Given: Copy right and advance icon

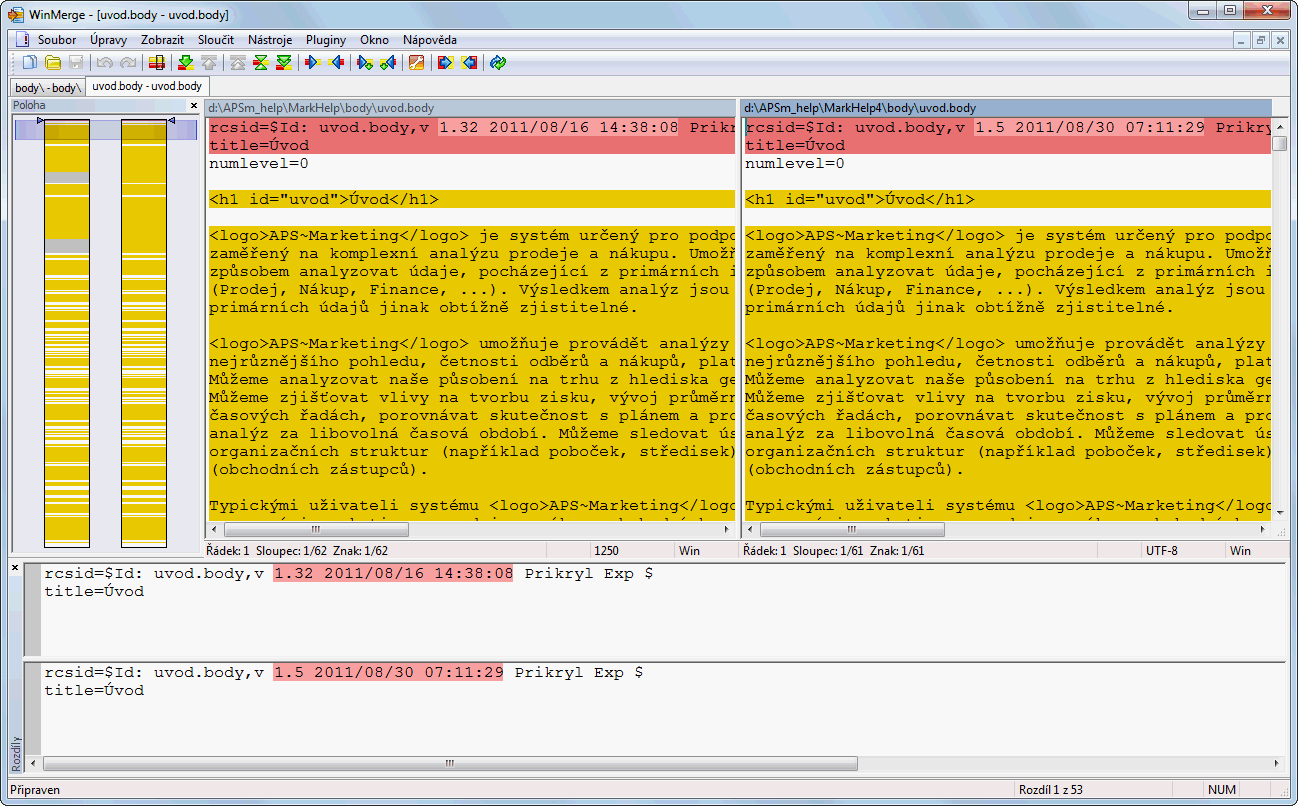Looking at the screenshot, I should (x=365, y=63).
